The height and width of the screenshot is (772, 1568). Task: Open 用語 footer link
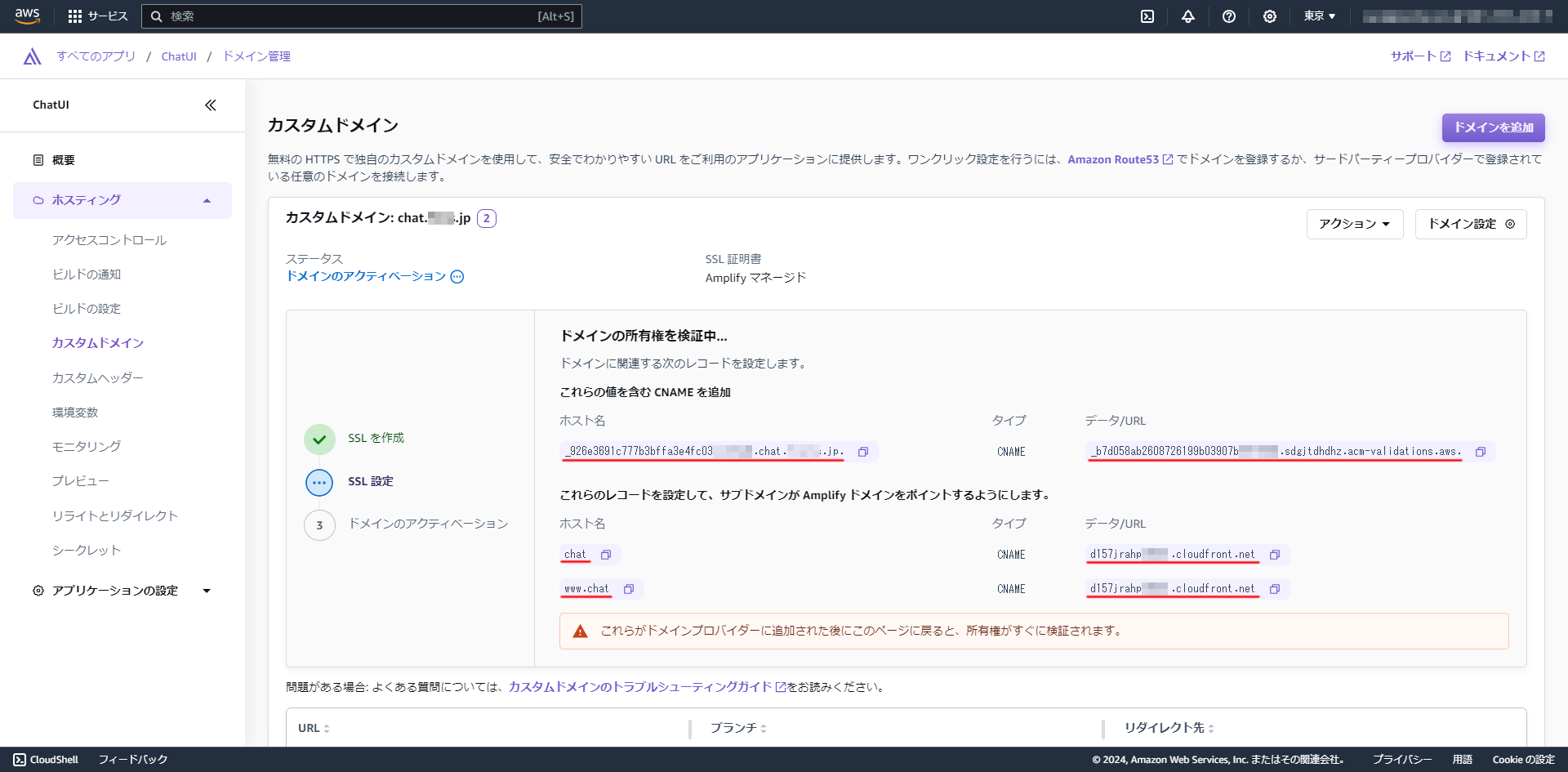(1463, 760)
